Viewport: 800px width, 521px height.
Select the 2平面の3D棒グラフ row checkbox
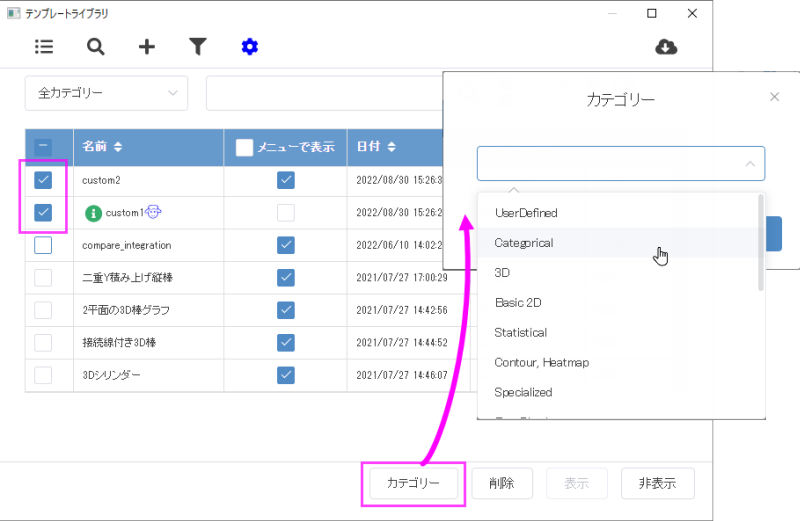point(43,310)
